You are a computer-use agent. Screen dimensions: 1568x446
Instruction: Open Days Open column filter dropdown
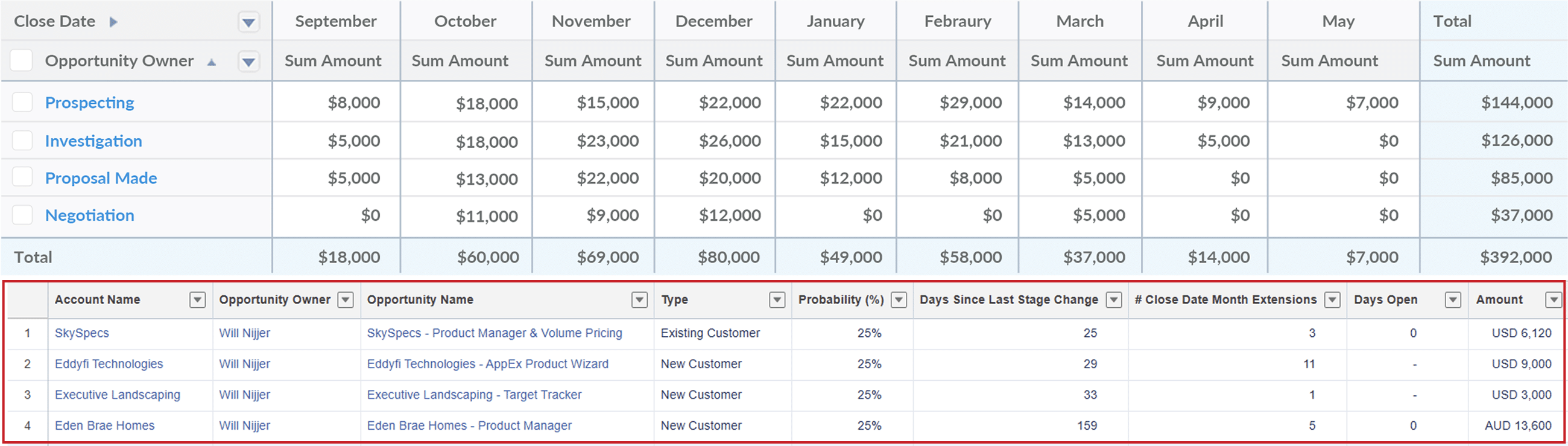[x=1453, y=300]
